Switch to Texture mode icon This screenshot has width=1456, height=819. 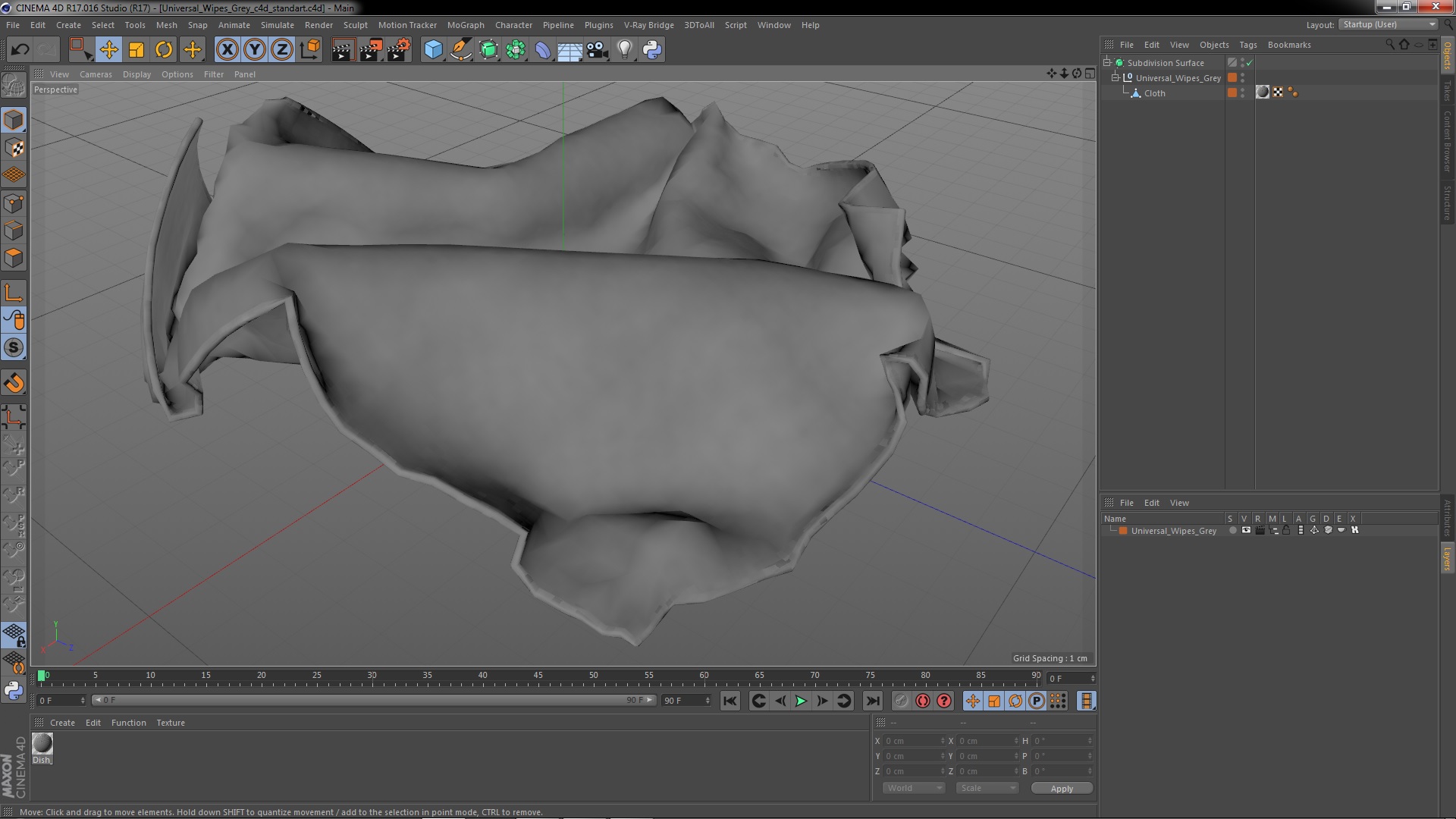pyautogui.click(x=14, y=148)
